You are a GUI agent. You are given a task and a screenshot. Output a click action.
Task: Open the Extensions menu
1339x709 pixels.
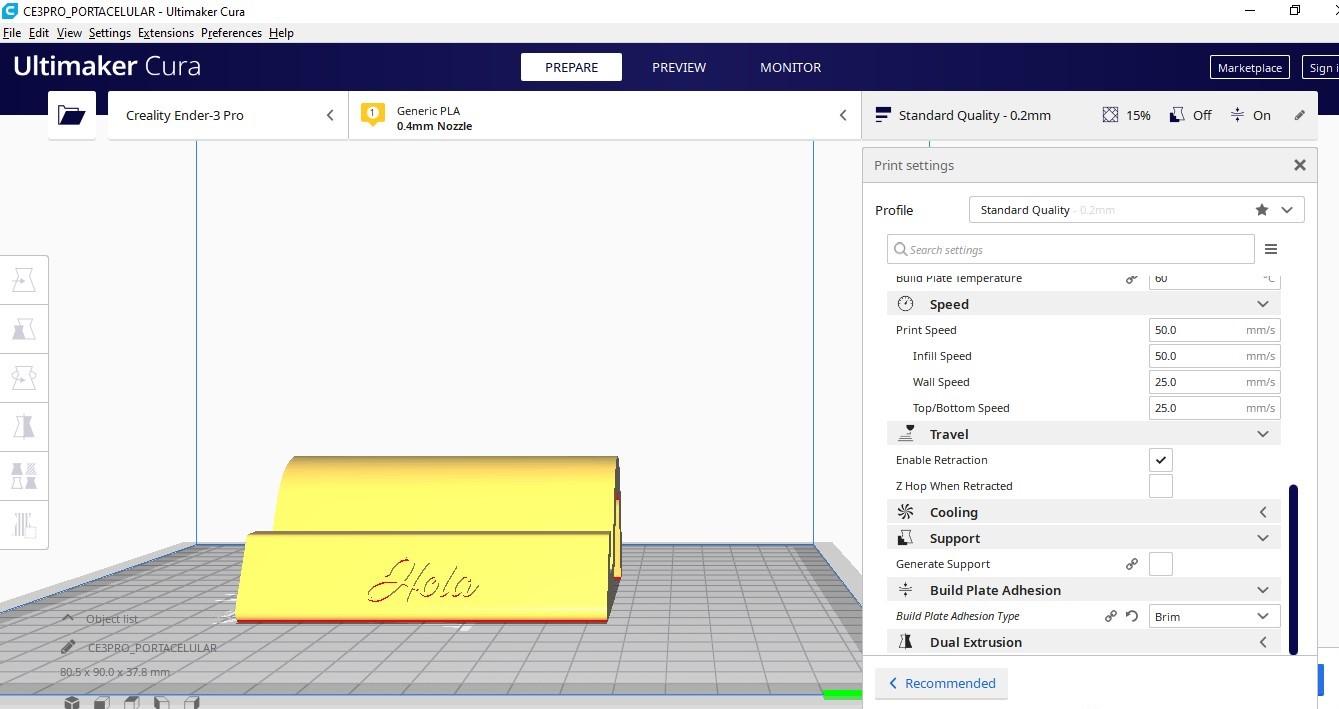pos(166,33)
